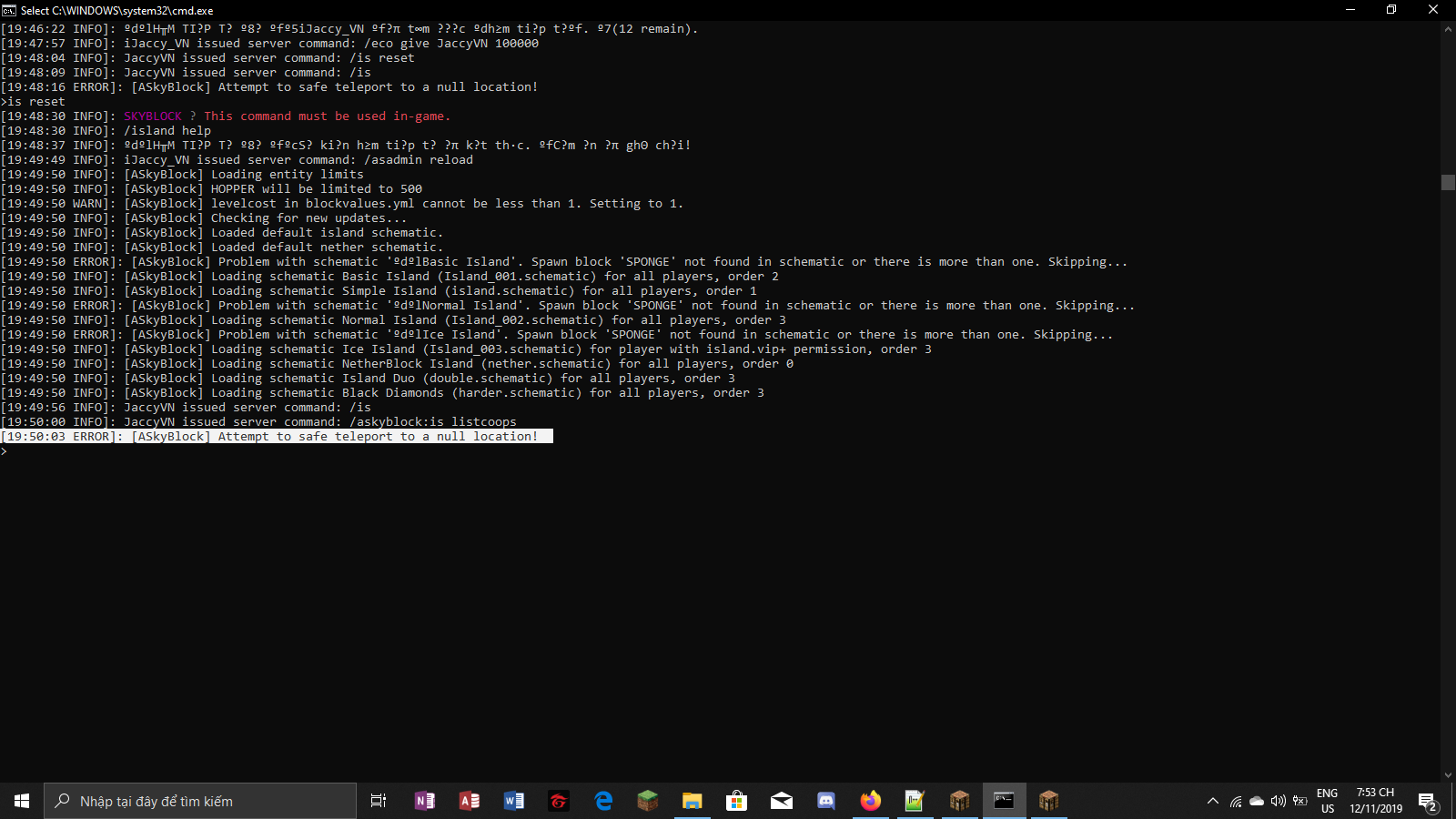Click the console scrollbar down arrow

[1448, 775]
